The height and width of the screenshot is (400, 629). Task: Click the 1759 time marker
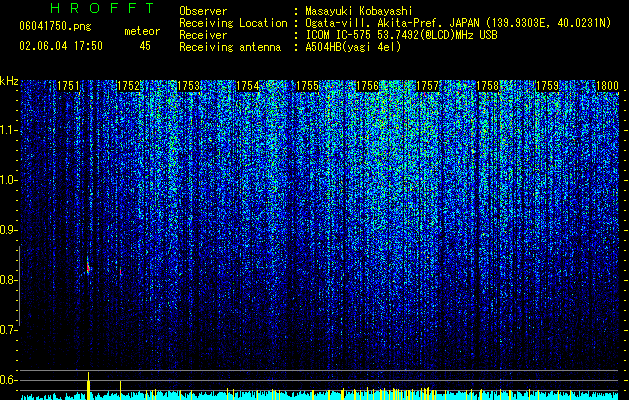point(547,86)
